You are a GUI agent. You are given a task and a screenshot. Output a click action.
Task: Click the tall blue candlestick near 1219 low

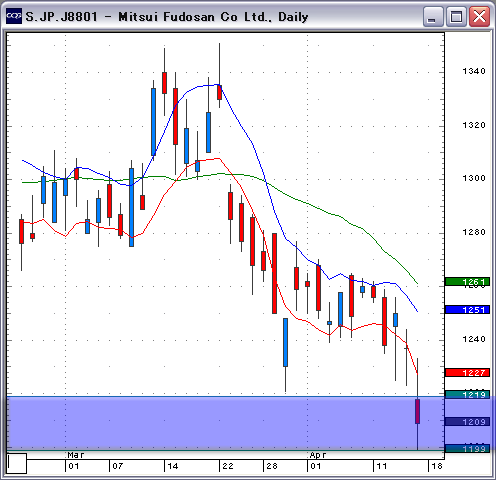coord(286,342)
